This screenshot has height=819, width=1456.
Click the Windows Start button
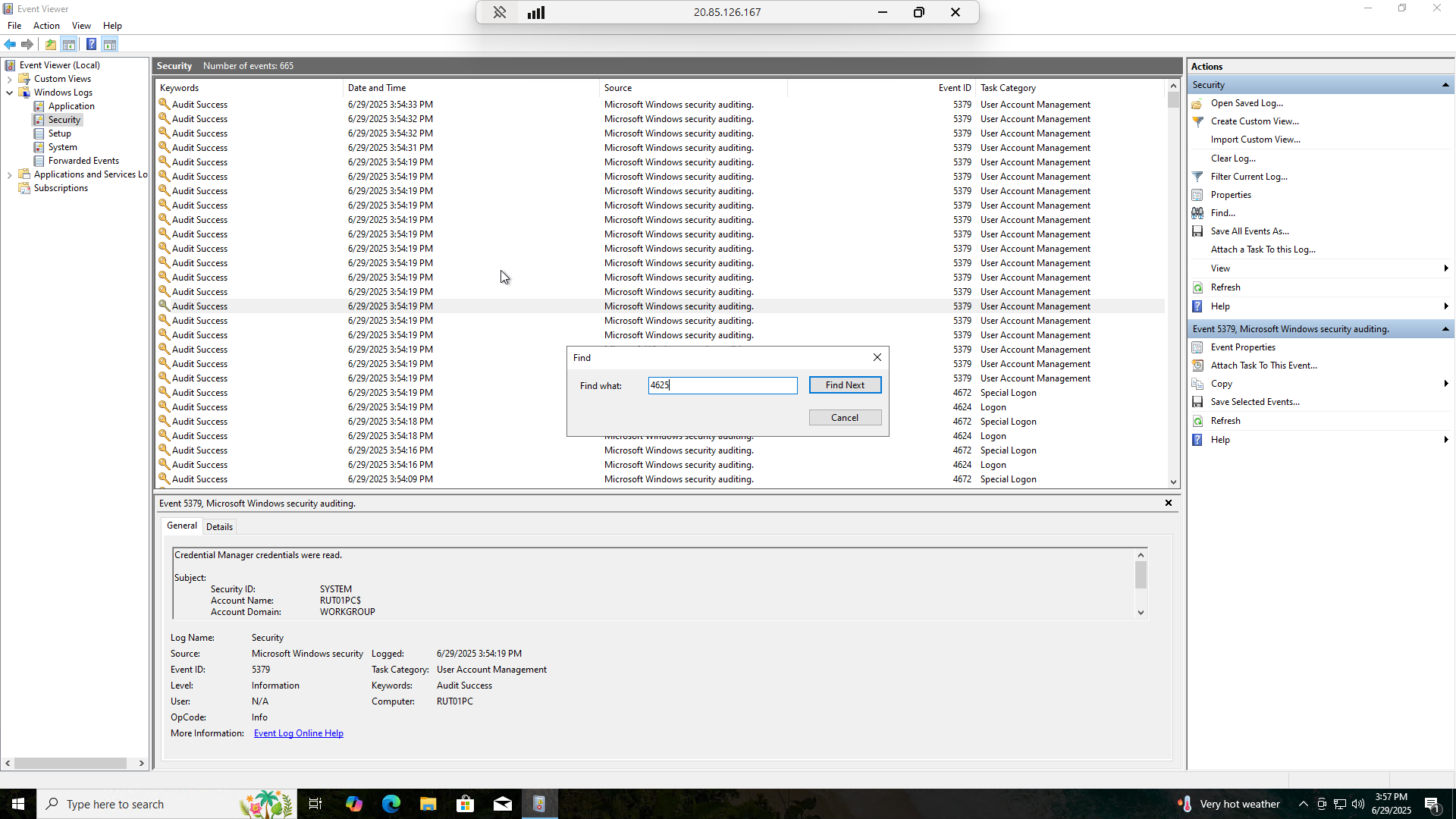click(18, 804)
